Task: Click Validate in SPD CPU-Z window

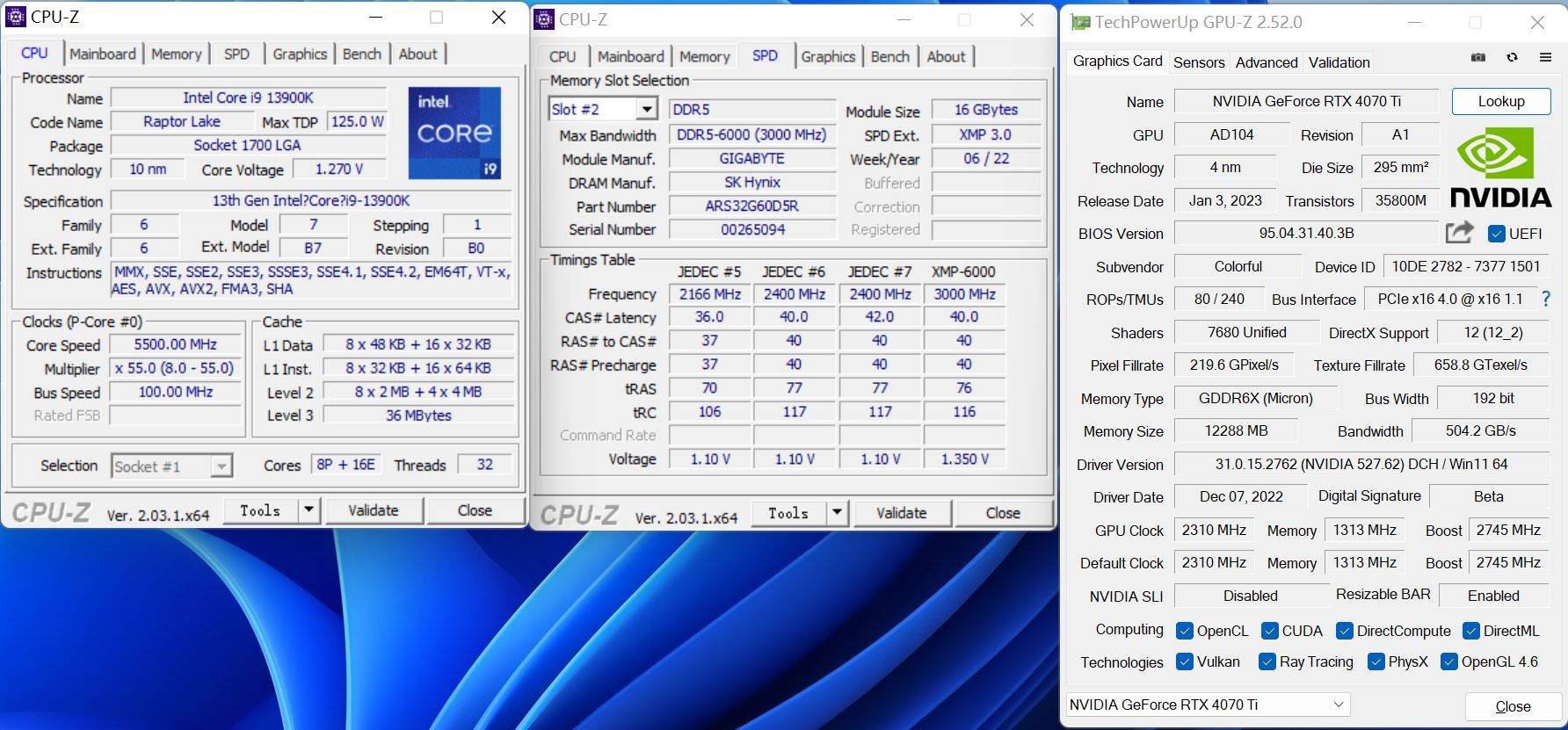Action: (902, 513)
